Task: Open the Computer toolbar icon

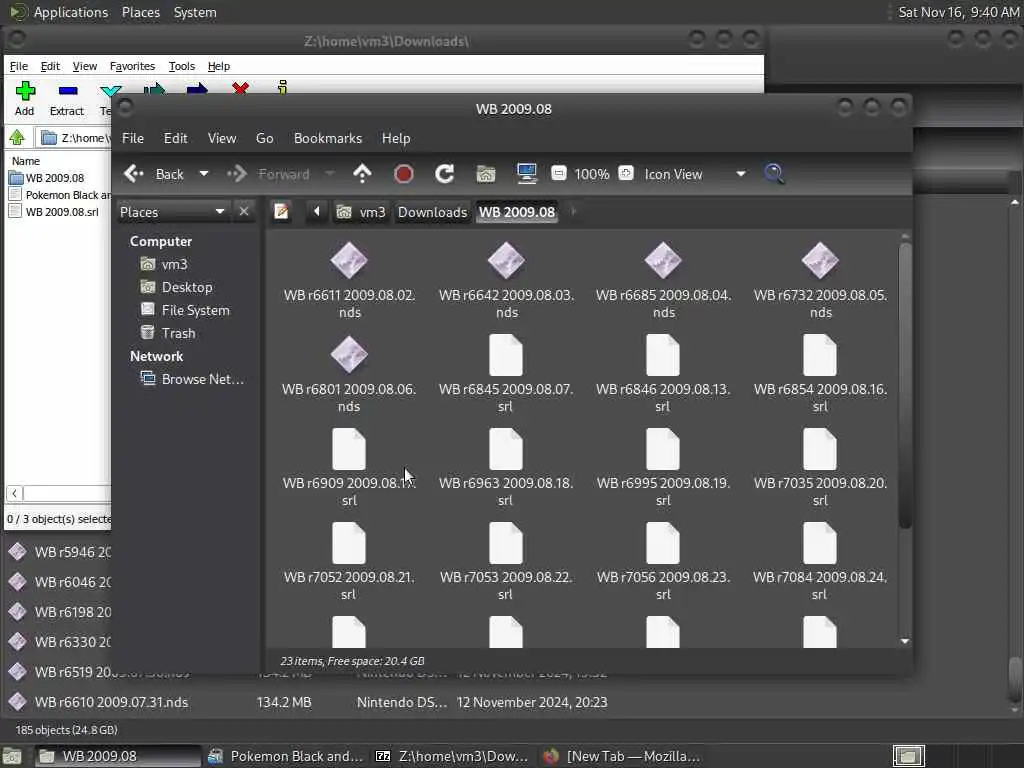Action: point(526,174)
